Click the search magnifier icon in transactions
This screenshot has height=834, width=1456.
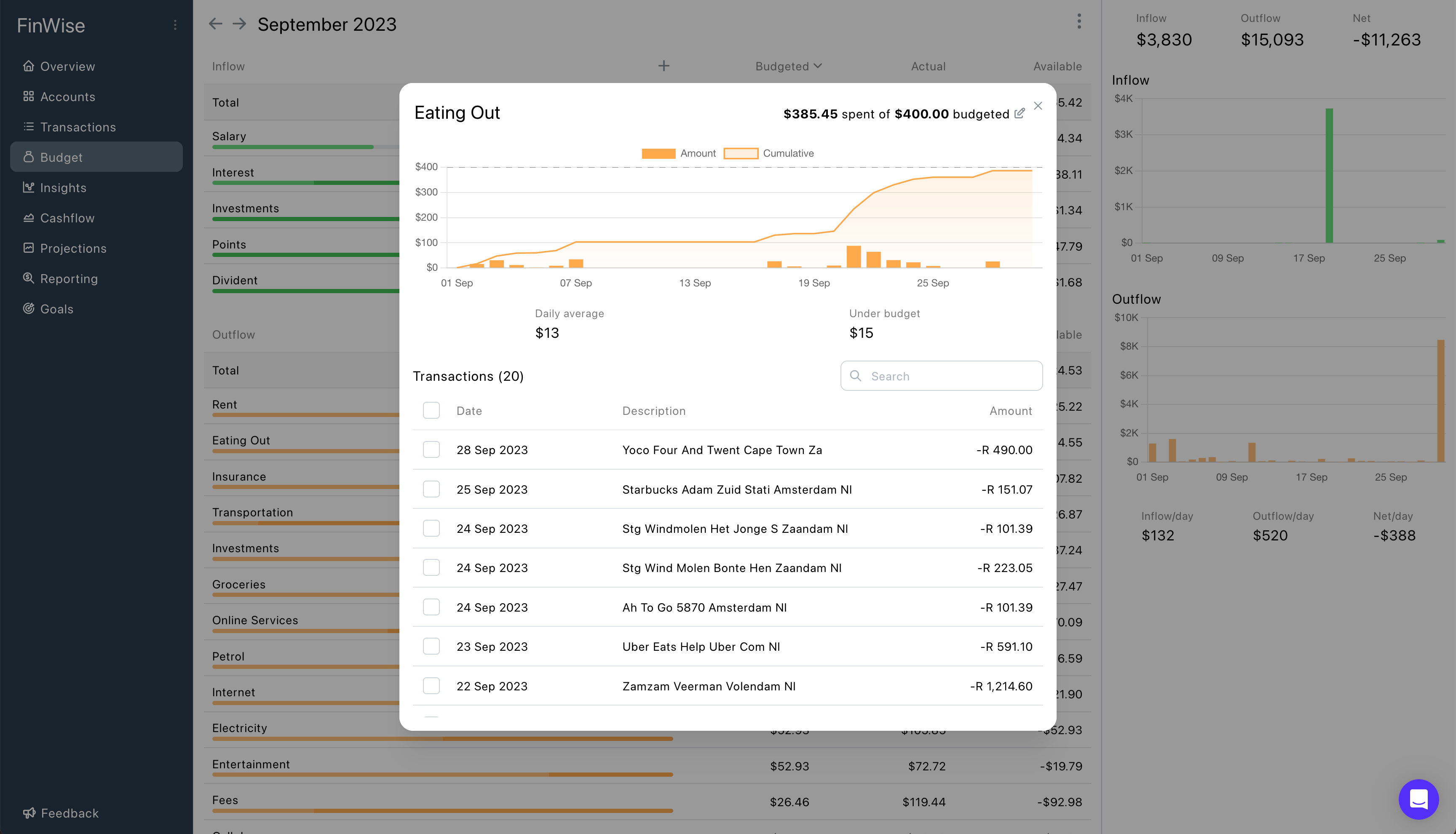pos(856,376)
